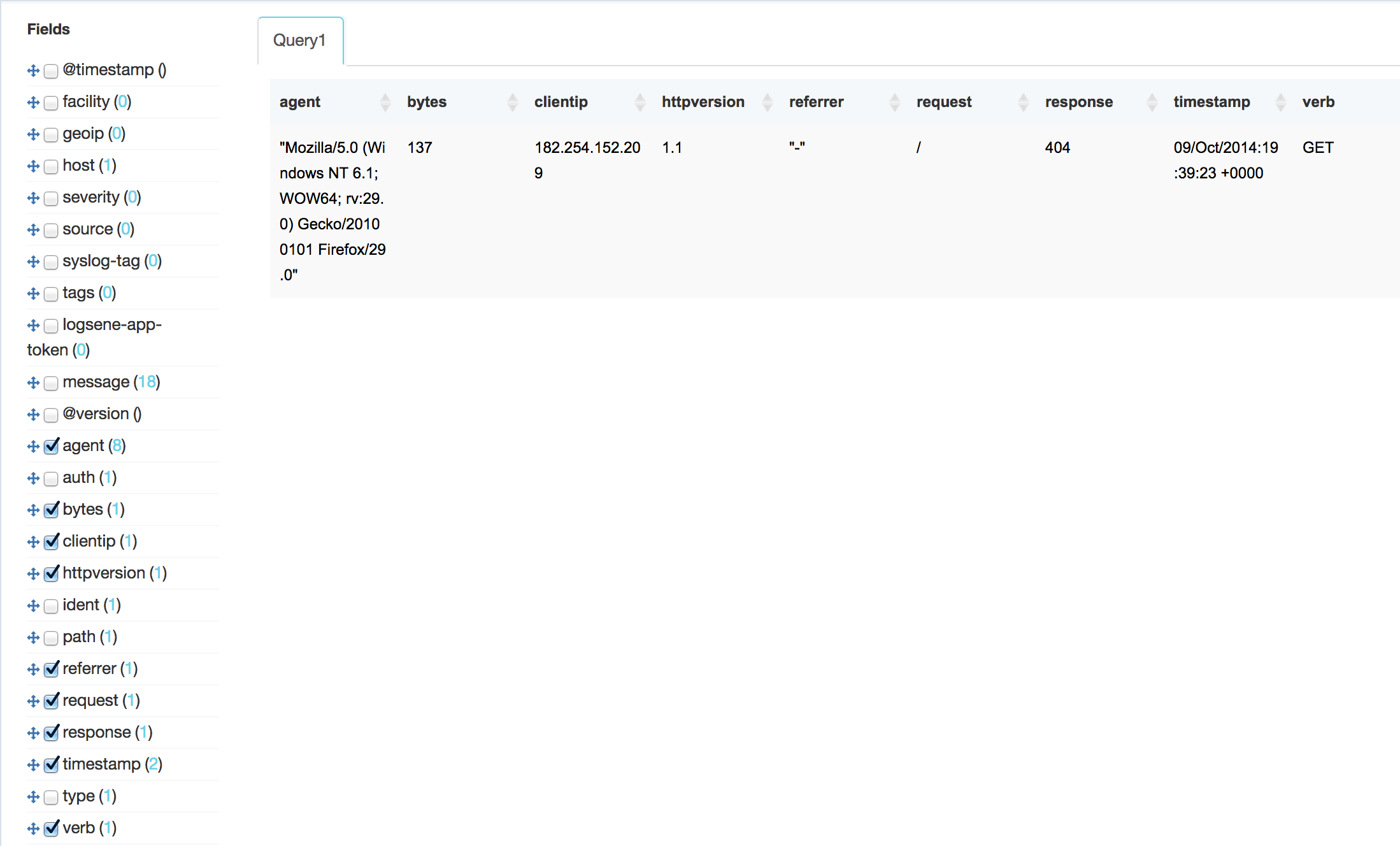
Task: Enable the auth field checkbox
Action: pos(51,478)
